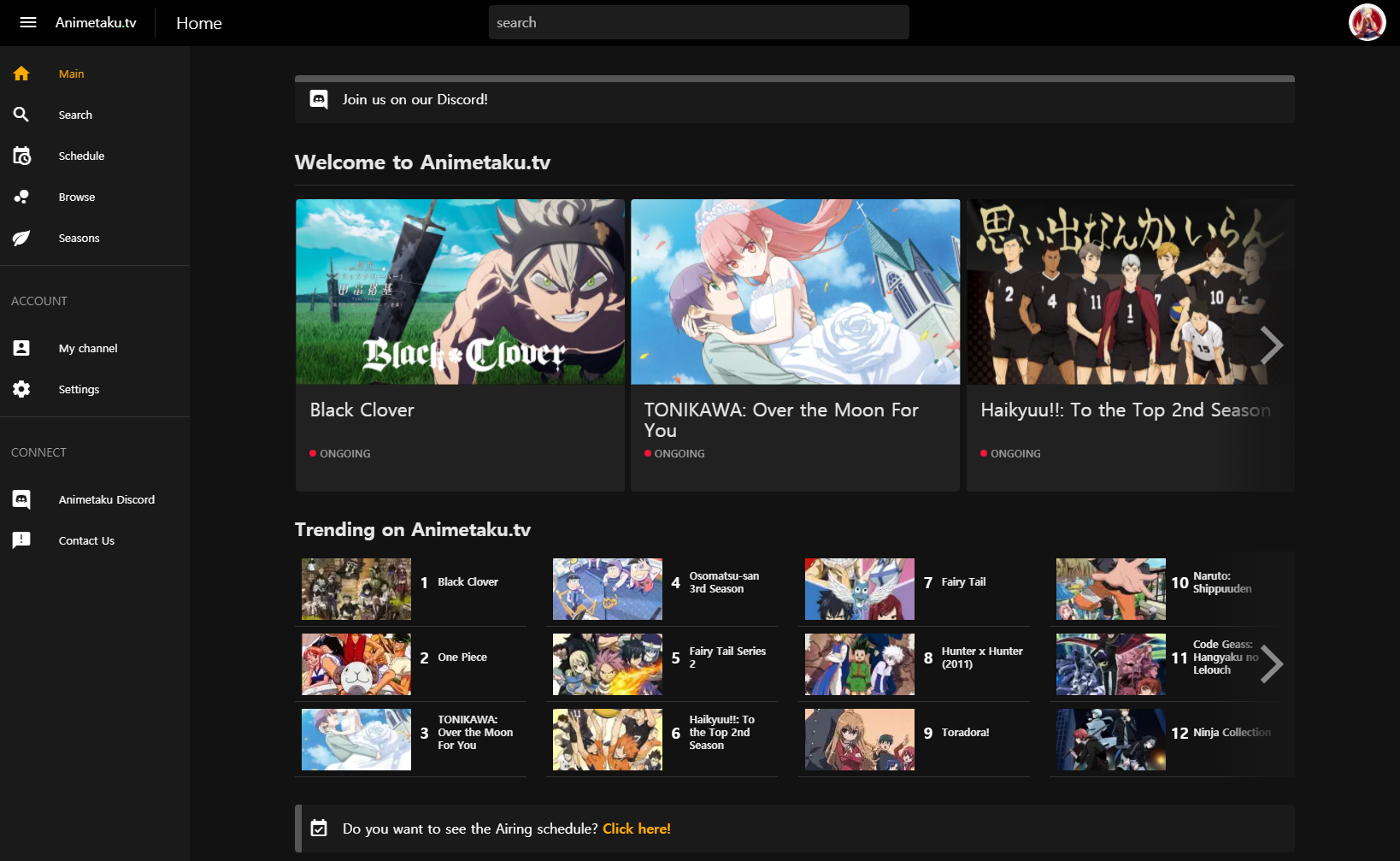This screenshot has width=1400, height=861.
Task: Open the Schedule calendar icon
Action: tap(21, 156)
